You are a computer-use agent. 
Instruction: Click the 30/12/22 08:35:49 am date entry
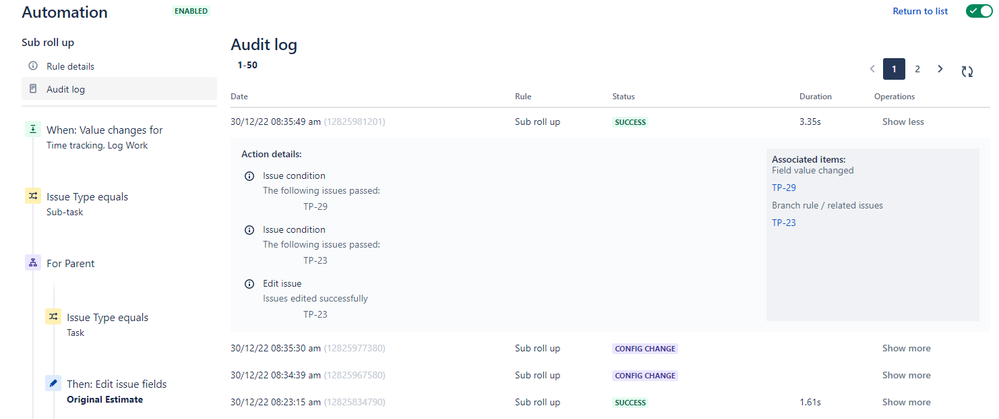pyautogui.click(x=275, y=122)
